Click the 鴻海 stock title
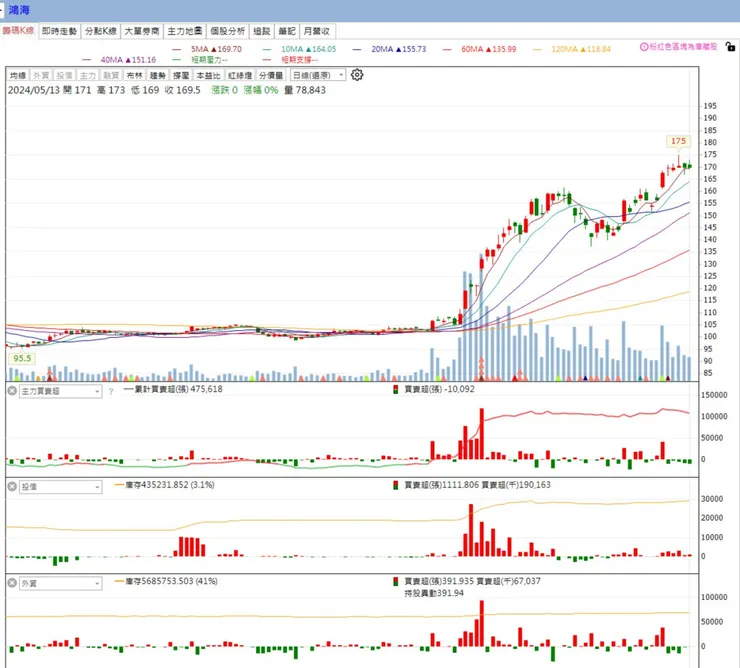 [x=19, y=10]
